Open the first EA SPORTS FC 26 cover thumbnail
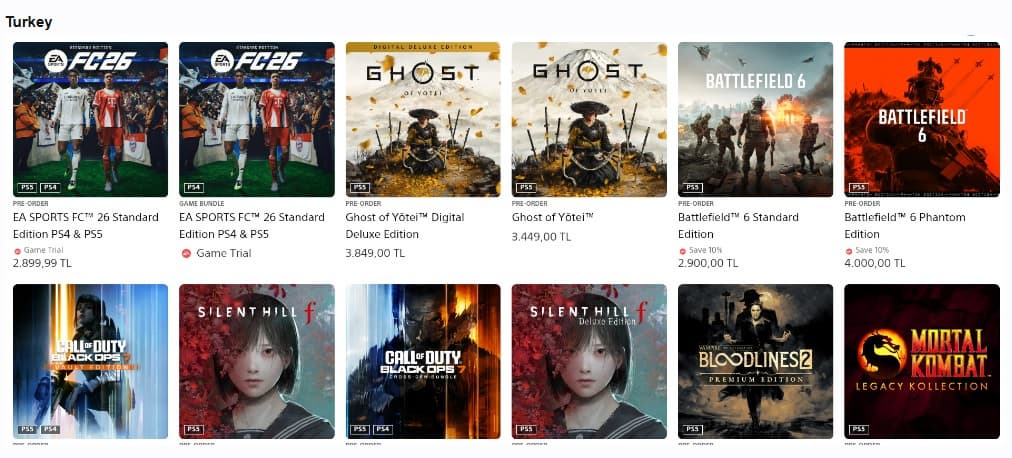1012x458 pixels. [90, 119]
